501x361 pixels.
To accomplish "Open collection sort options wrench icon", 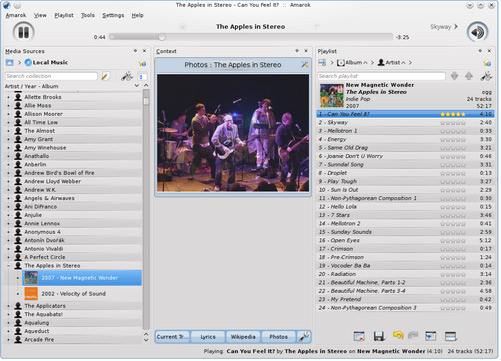I will point(127,76).
